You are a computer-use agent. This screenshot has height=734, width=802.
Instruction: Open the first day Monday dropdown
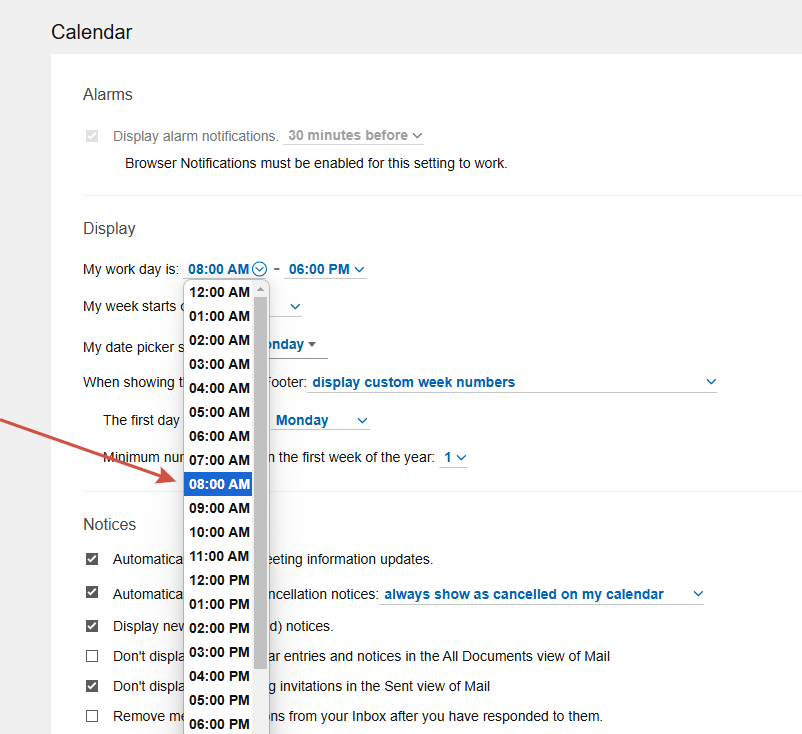pyautogui.click(x=322, y=421)
